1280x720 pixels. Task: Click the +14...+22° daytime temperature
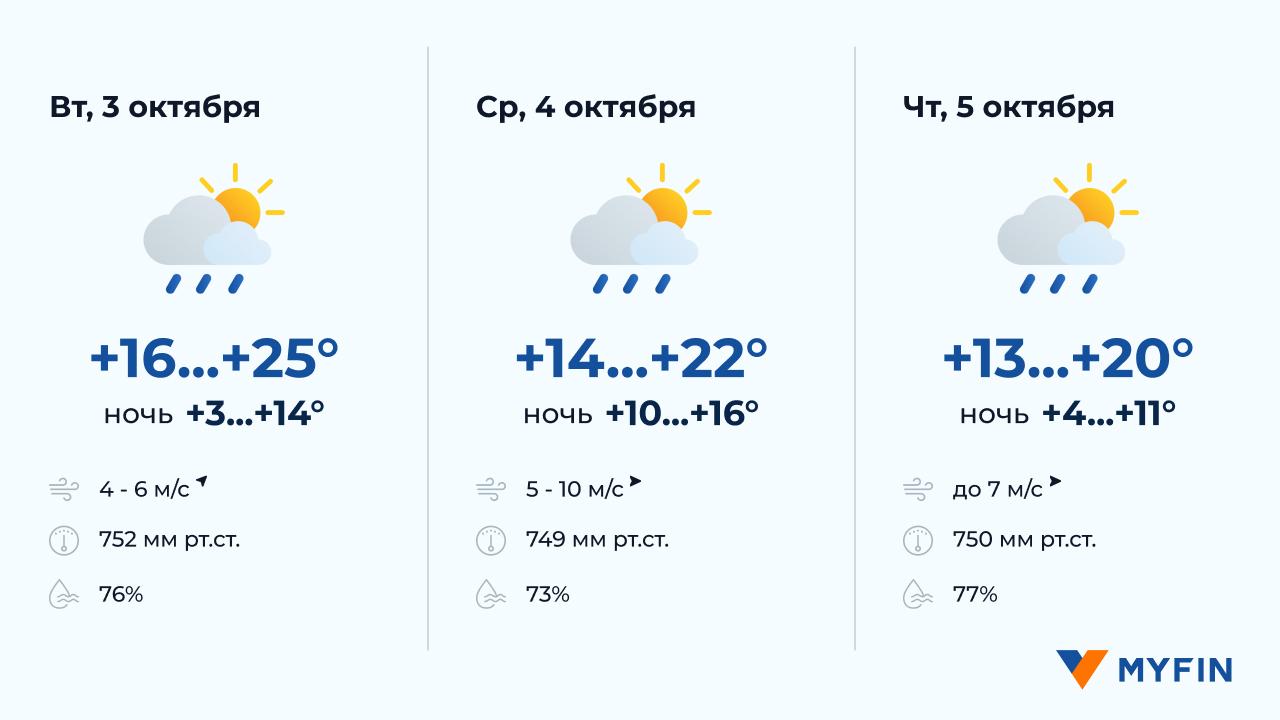click(640, 359)
